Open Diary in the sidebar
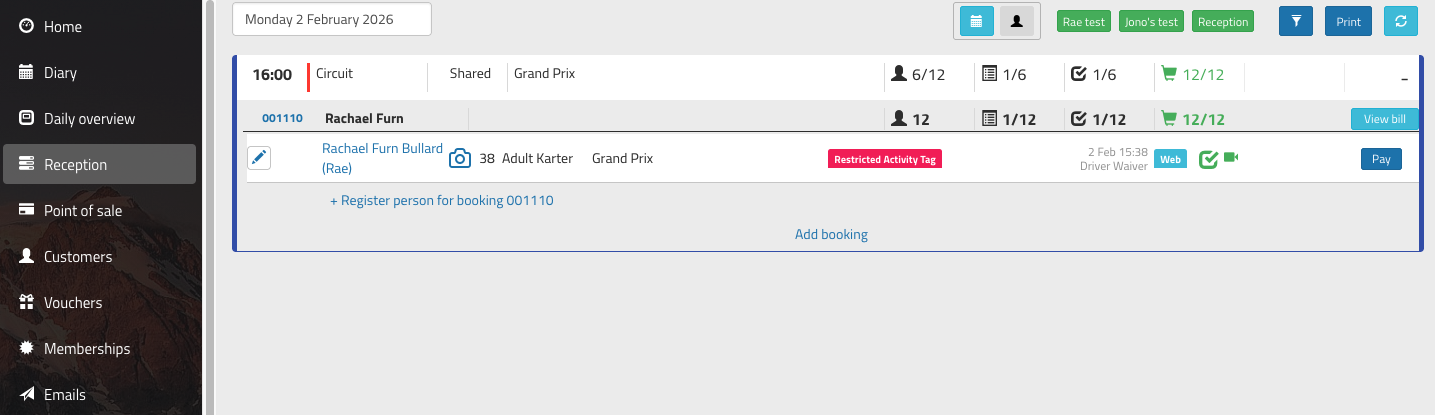 (60, 73)
